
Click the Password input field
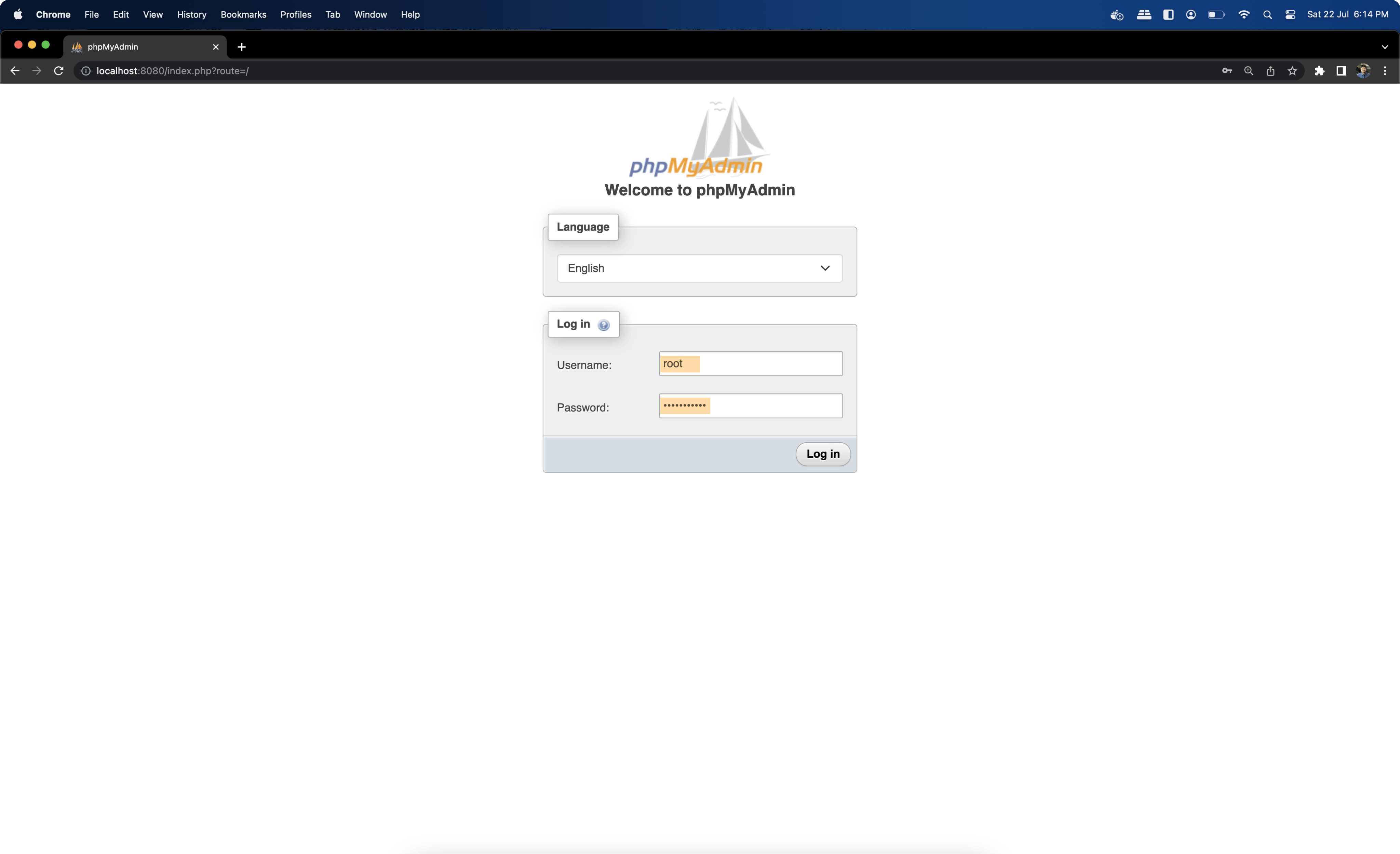coord(751,405)
